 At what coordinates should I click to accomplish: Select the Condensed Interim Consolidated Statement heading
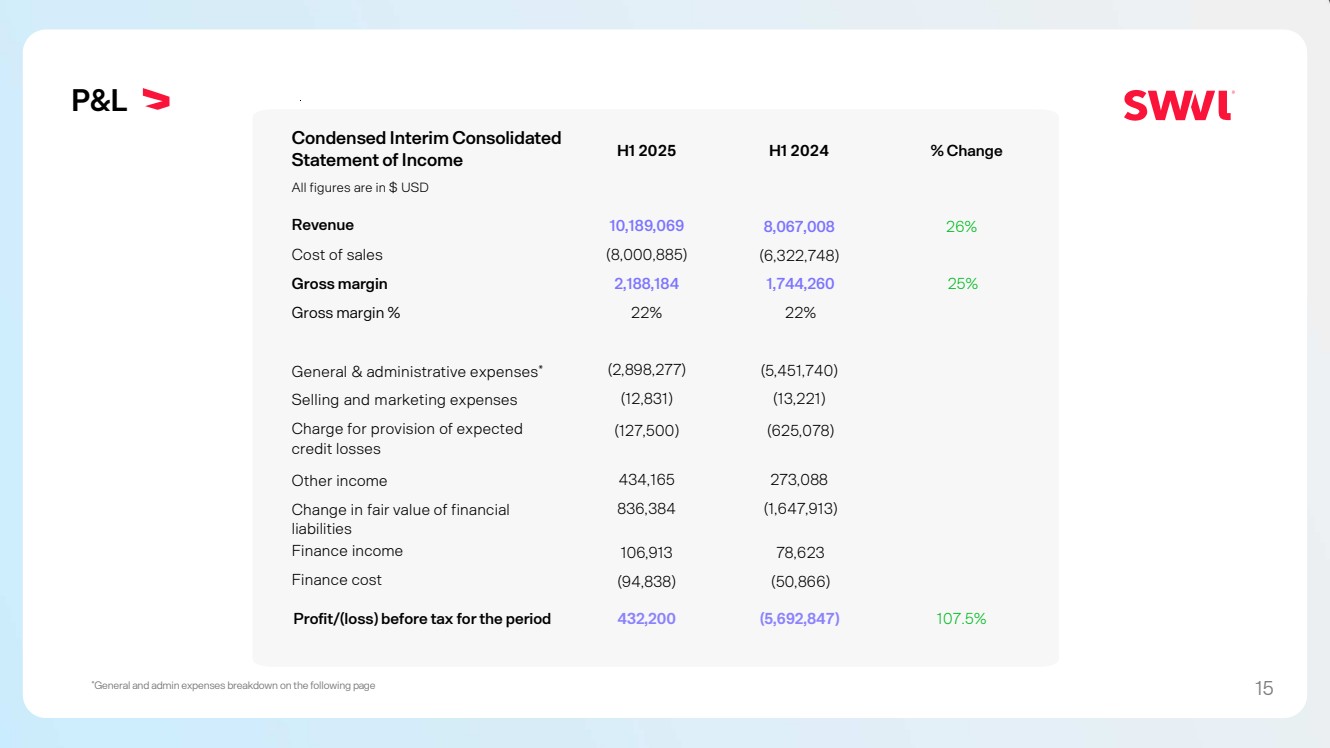point(426,149)
